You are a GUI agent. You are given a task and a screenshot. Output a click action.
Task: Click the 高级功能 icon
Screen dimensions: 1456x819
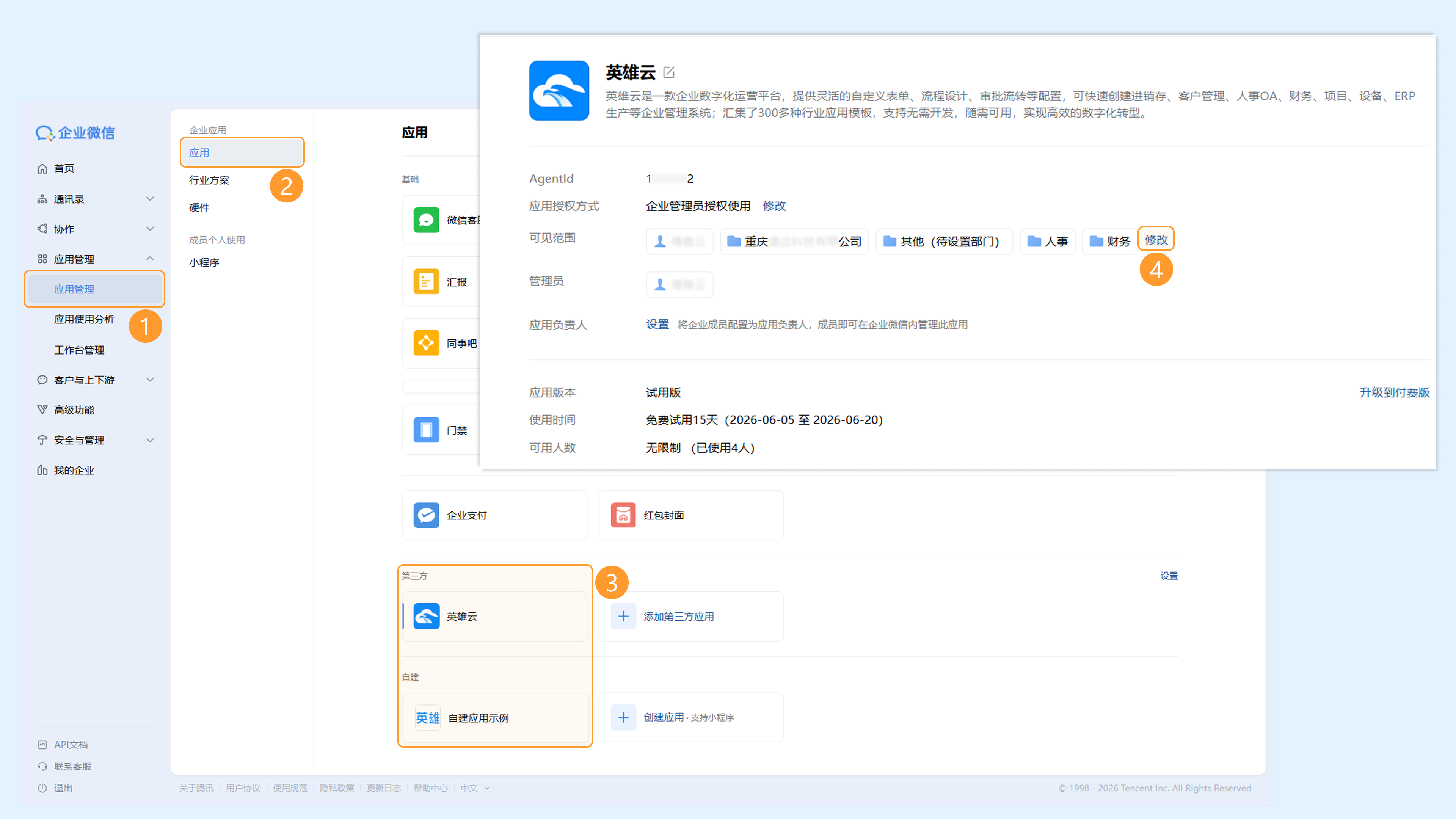click(42, 410)
